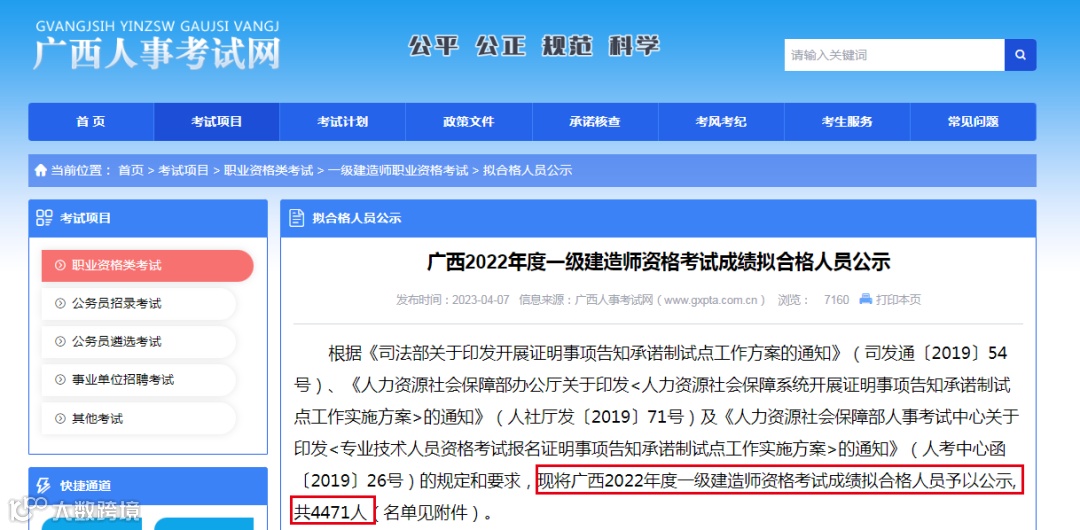Click the 广西人事考试网 site logo
Viewport: 1080px width, 530px height.
157,45
